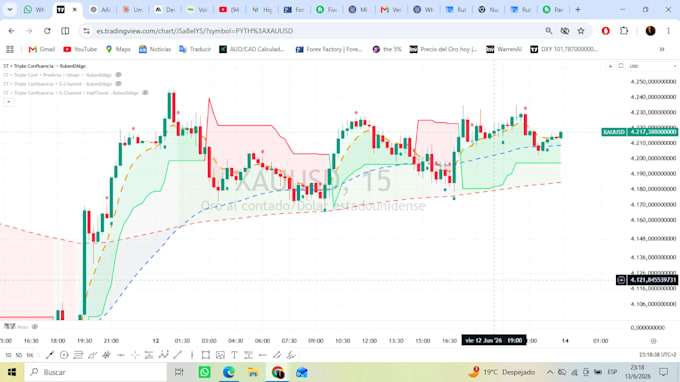Select the brush tool at toolbar end
Viewport: 680px width, 382px height.
[291, 355]
